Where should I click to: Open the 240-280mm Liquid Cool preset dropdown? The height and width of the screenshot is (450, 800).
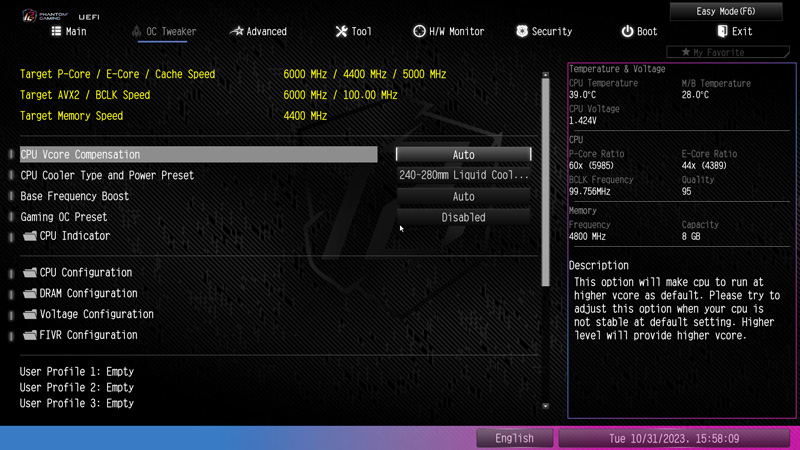click(x=463, y=175)
